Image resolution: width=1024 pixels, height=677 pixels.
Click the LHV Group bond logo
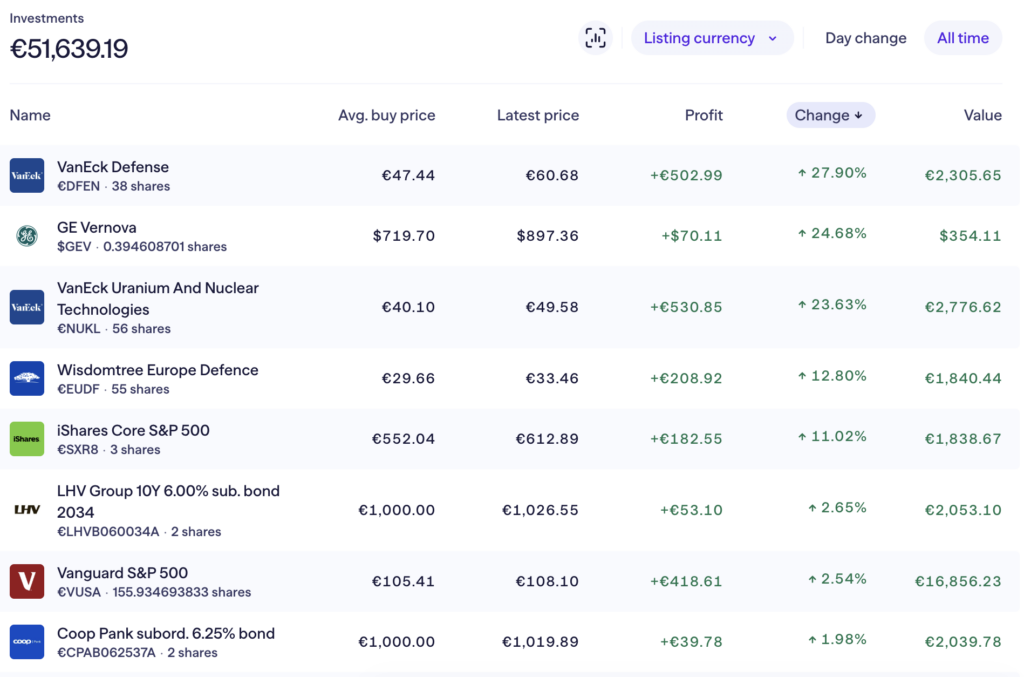27,510
